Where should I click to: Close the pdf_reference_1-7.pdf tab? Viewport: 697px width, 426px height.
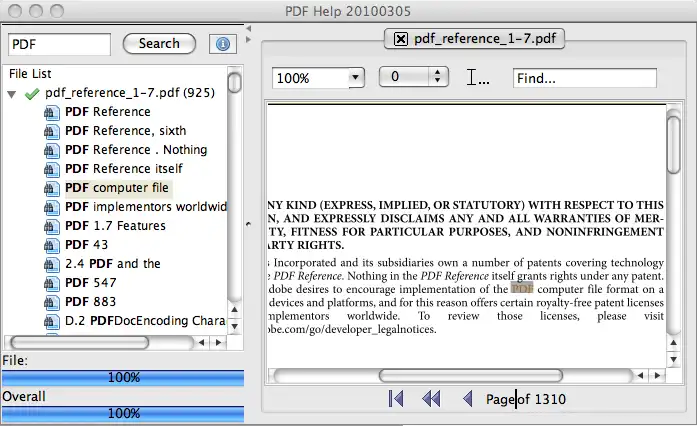click(x=400, y=39)
